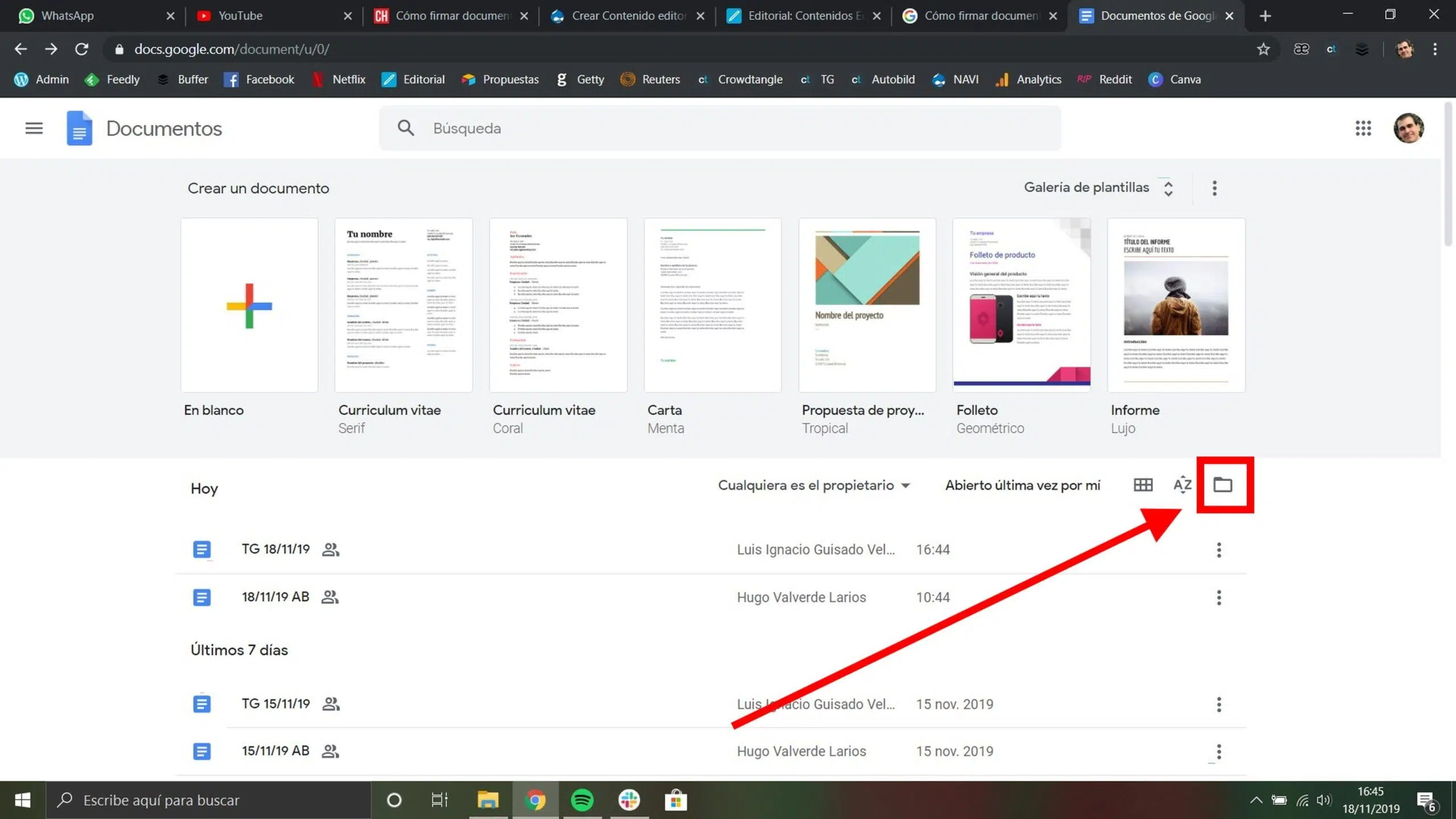Create a blank document from En blanco

pos(249,305)
